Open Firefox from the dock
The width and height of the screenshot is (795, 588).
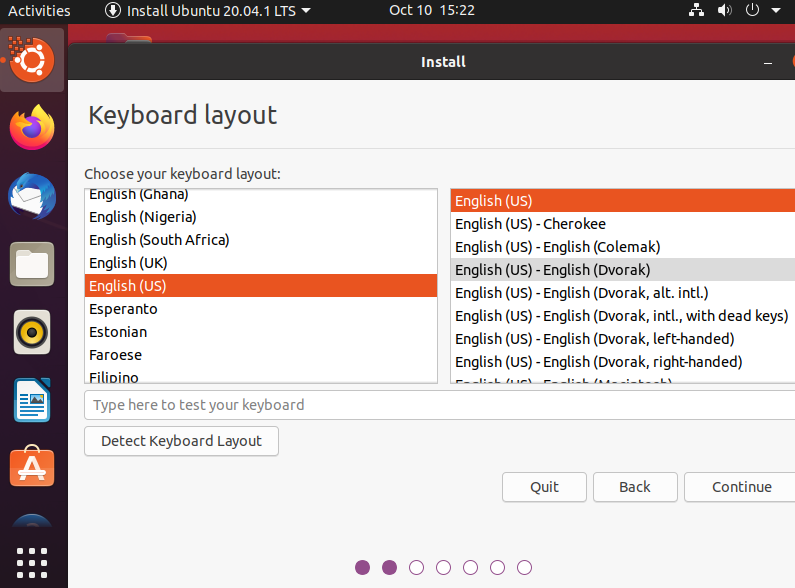pyautogui.click(x=32, y=128)
